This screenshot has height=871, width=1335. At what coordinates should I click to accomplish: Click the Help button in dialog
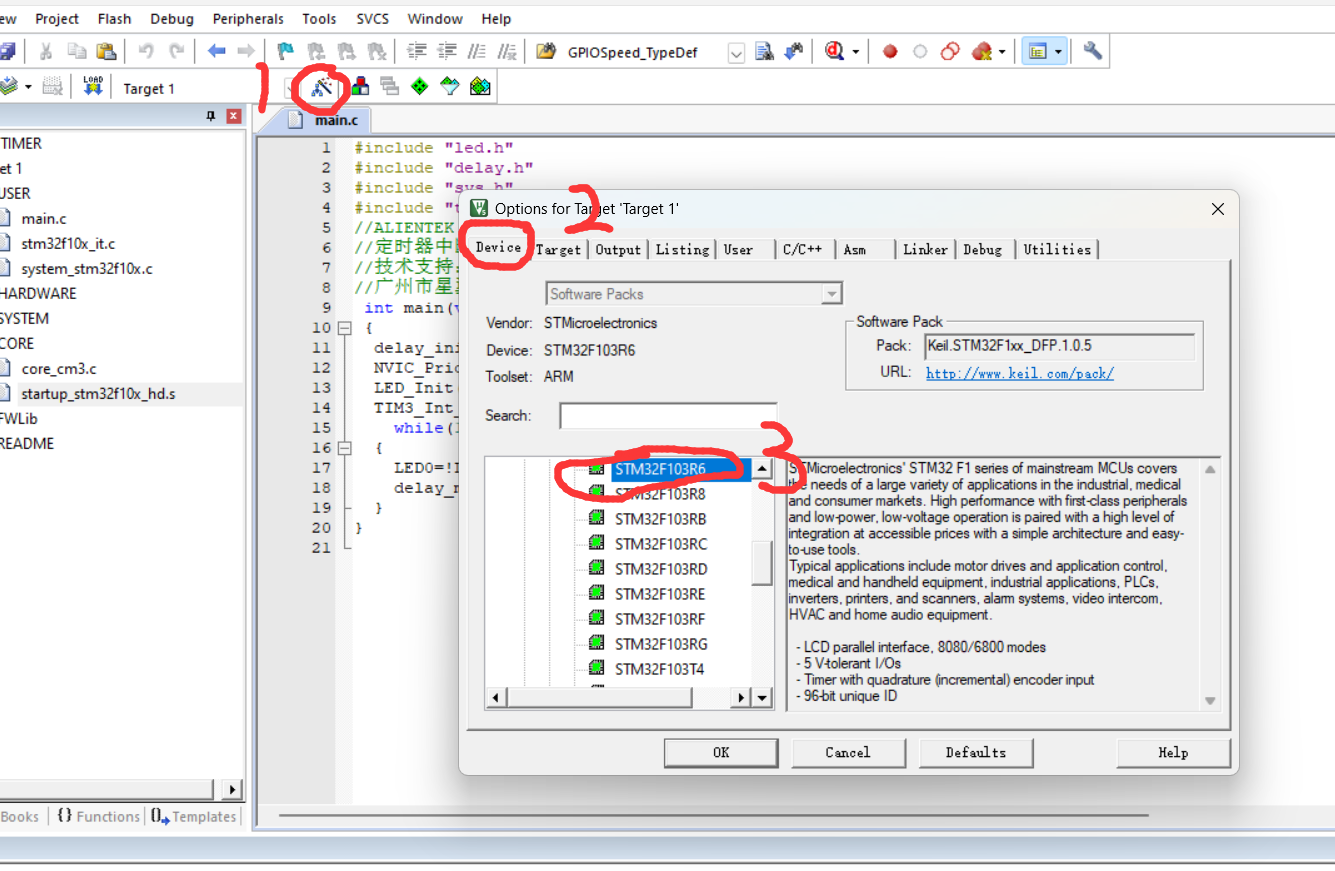tap(1173, 753)
